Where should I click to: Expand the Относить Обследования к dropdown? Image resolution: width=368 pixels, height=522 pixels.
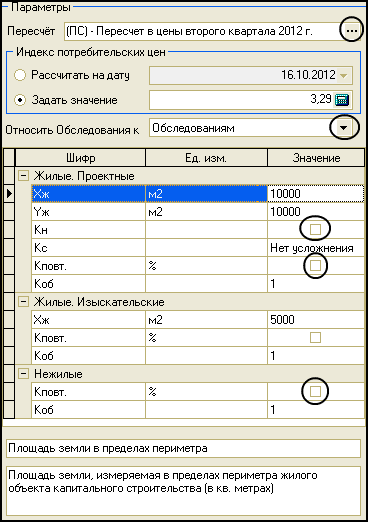pyautogui.click(x=344, y=128)
